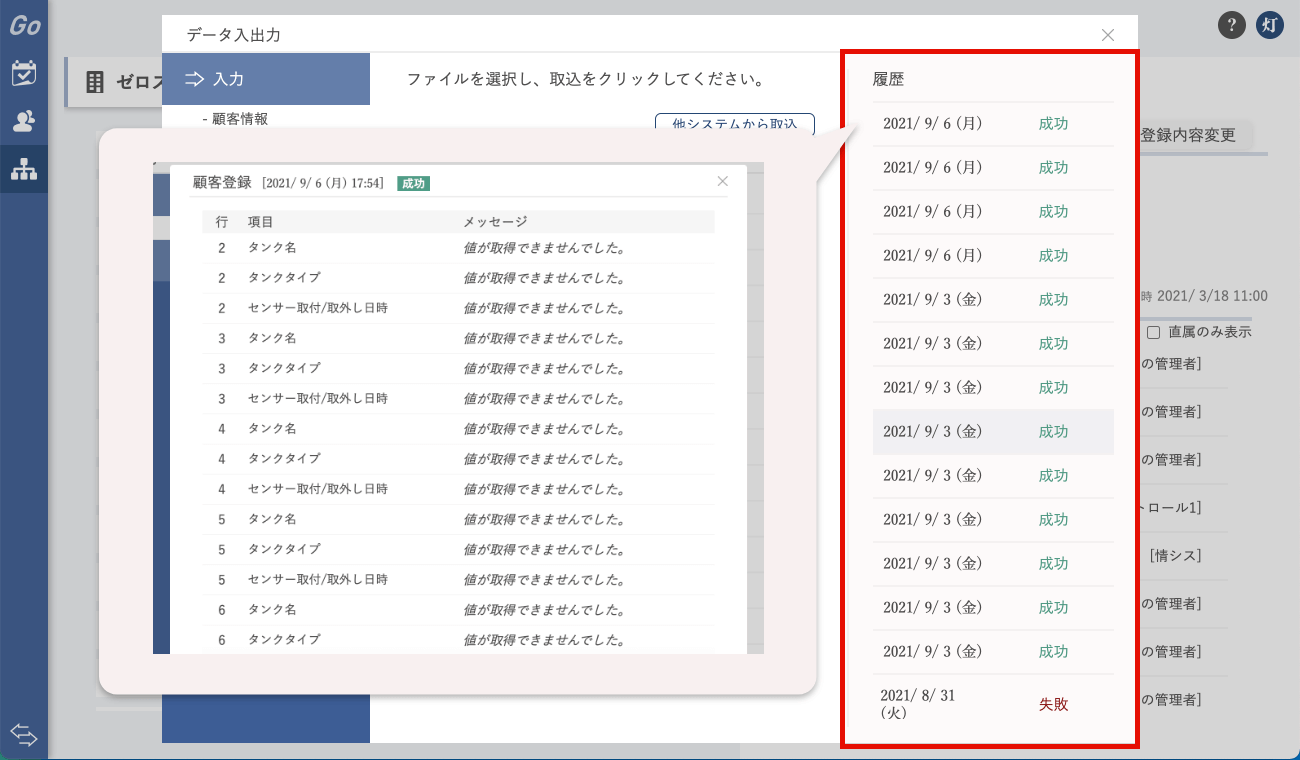Click the Go logo in sidebar
Screen dimensions: 1300x760
pyautogui.click(x=24, y=26)
